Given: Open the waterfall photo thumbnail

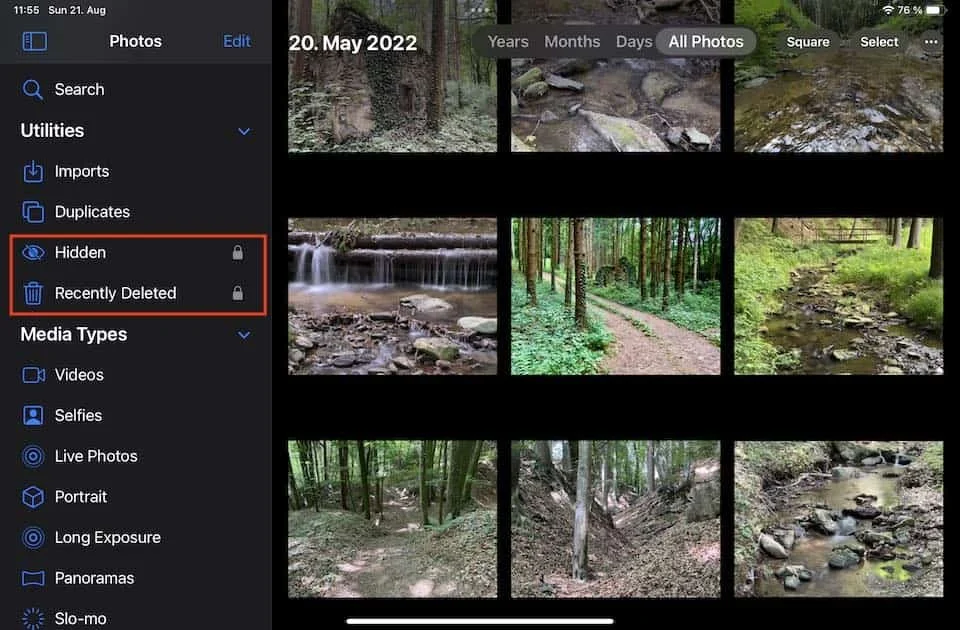Looking at the screenshot, I should (x=392, y=296).
